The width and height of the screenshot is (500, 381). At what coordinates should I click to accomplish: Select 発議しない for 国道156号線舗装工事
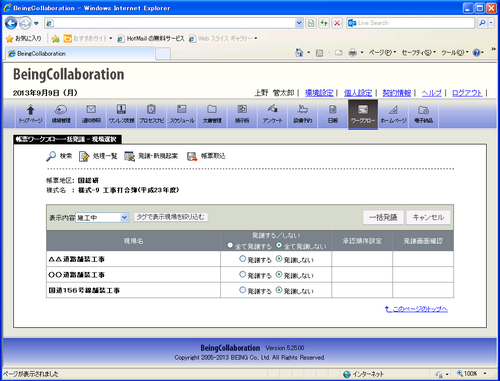point(279,290)
